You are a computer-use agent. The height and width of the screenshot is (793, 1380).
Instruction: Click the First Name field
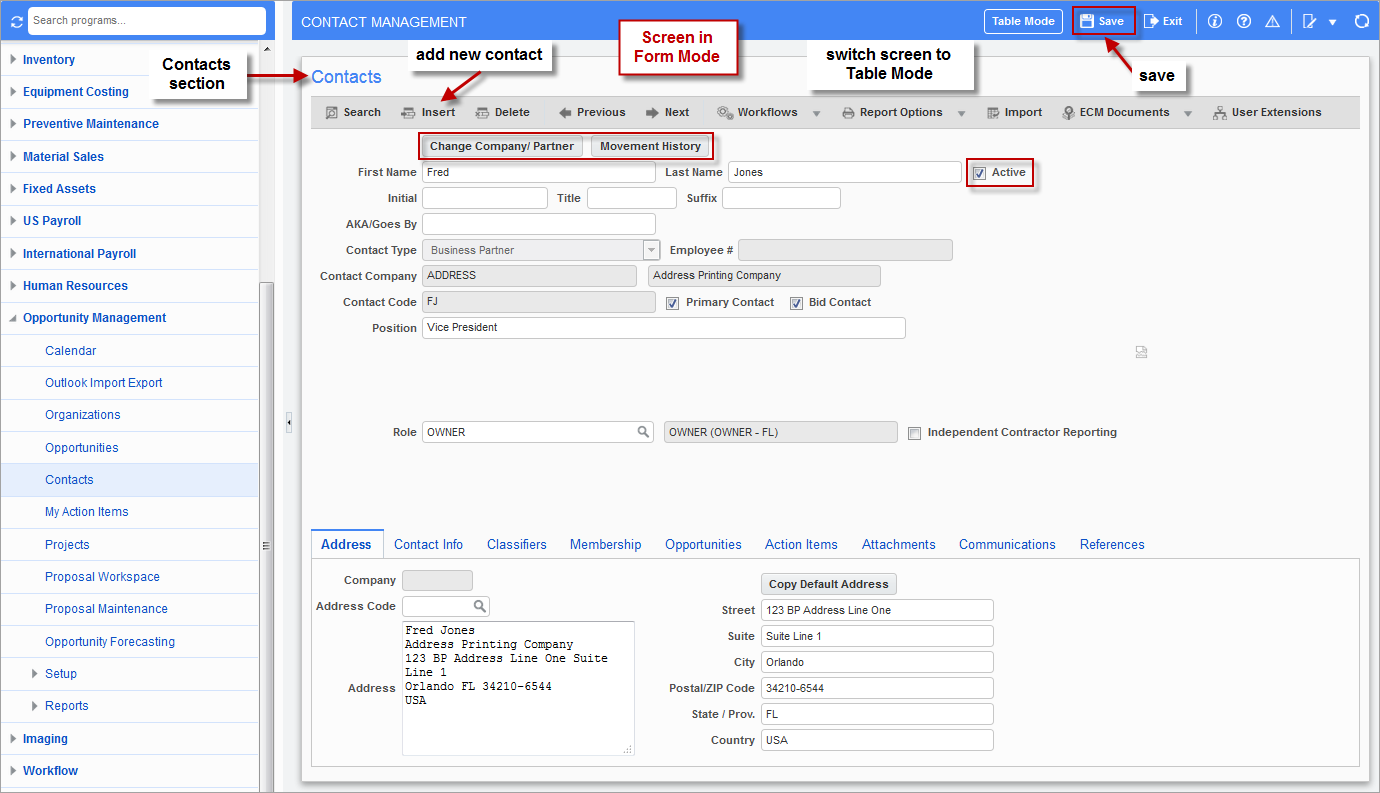[539, 172]
